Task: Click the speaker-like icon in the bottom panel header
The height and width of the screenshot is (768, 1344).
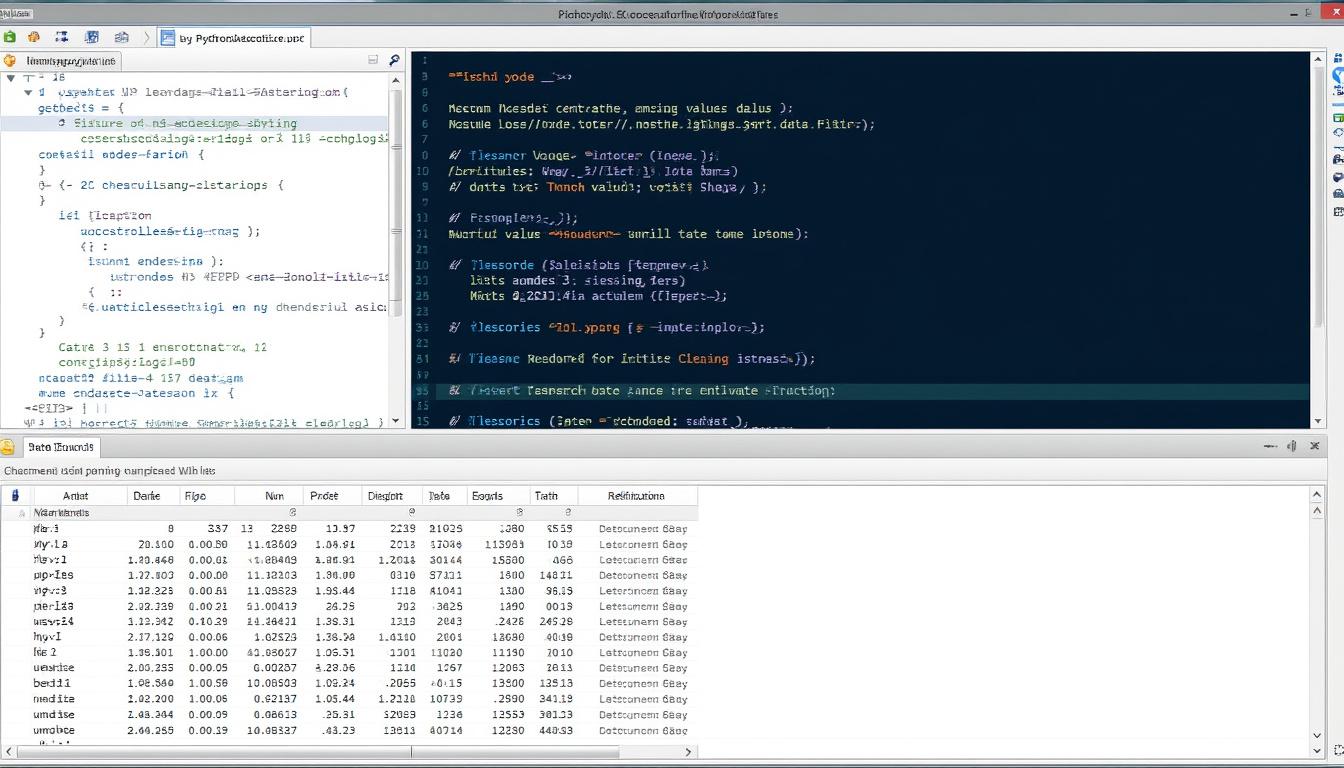Action: (x=1292, y=446)
